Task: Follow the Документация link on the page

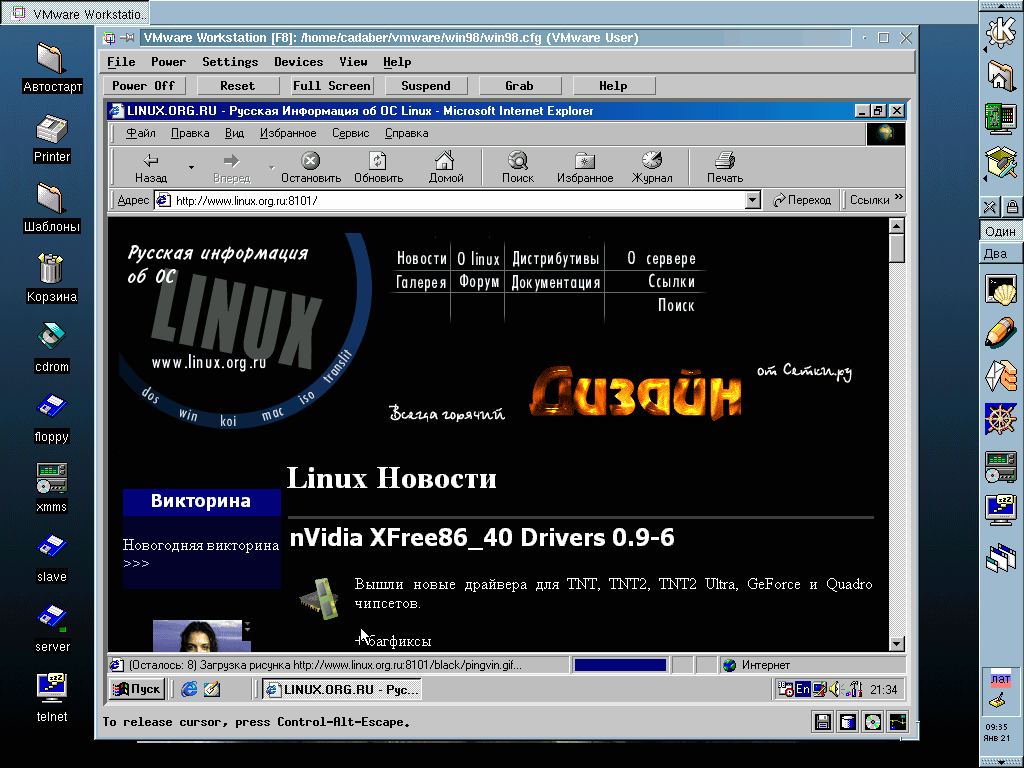Action: 555,283
